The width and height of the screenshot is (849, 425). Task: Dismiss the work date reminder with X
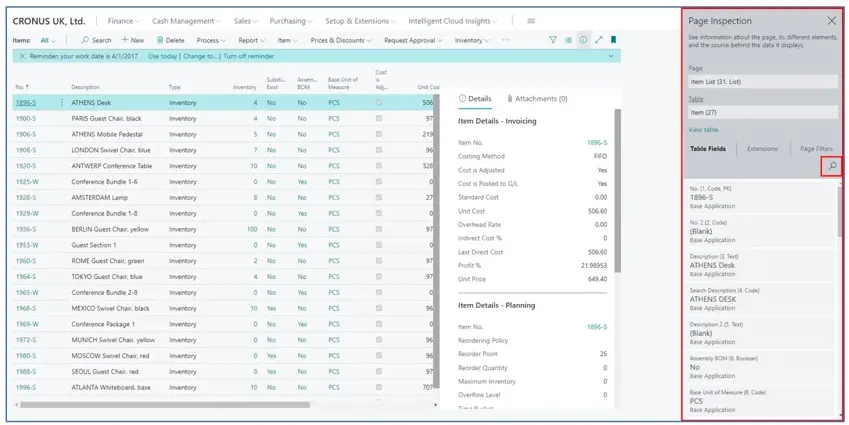coord(22,56)
